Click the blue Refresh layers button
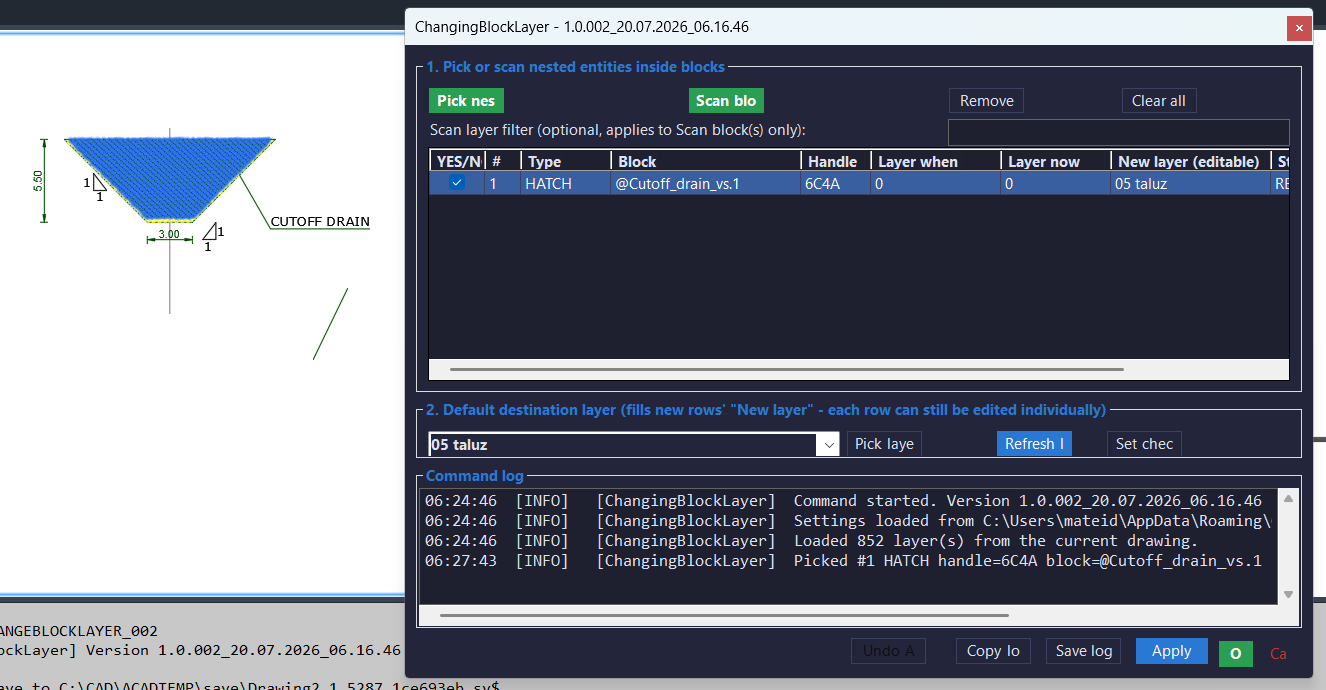 1034,444
